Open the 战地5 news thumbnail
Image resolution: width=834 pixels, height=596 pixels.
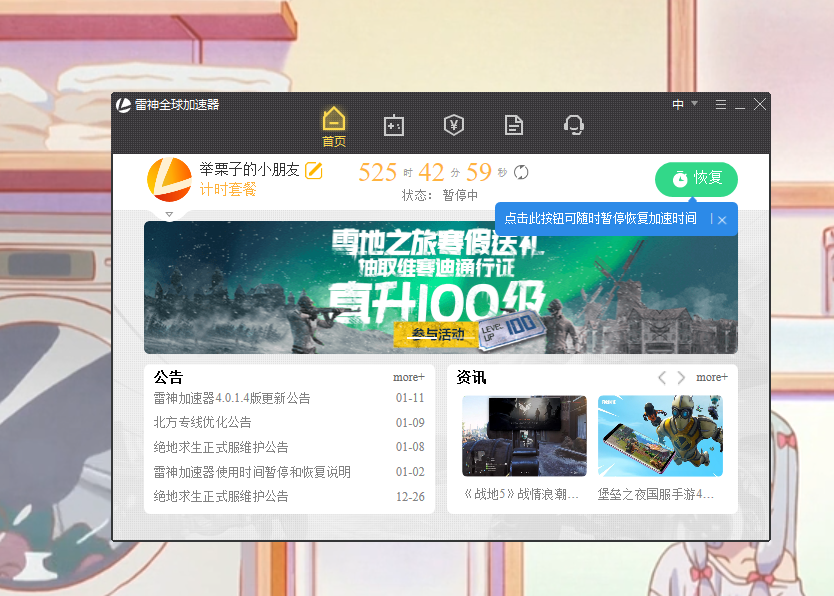524,436
